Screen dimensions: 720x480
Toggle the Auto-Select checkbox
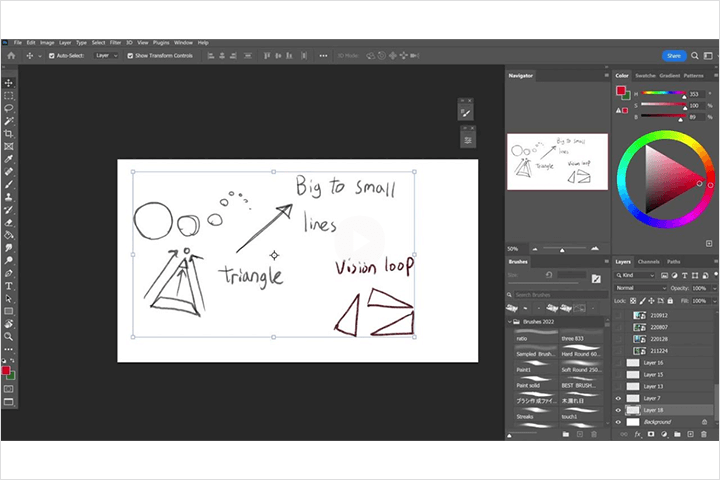click(52, 56)
